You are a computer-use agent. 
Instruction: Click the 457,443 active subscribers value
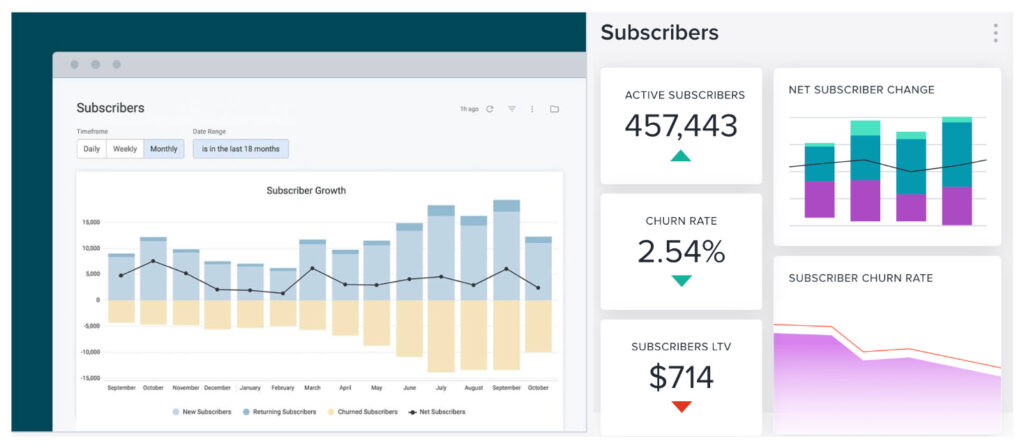(681, 126)
